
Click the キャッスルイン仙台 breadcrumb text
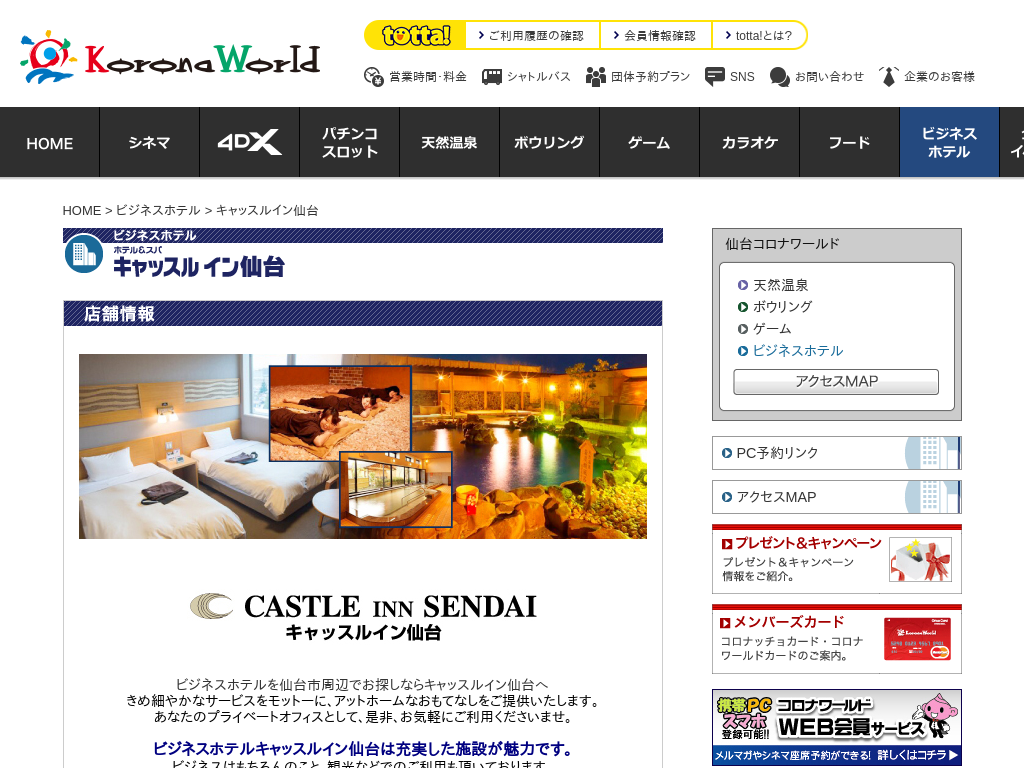tap(267, 210)
